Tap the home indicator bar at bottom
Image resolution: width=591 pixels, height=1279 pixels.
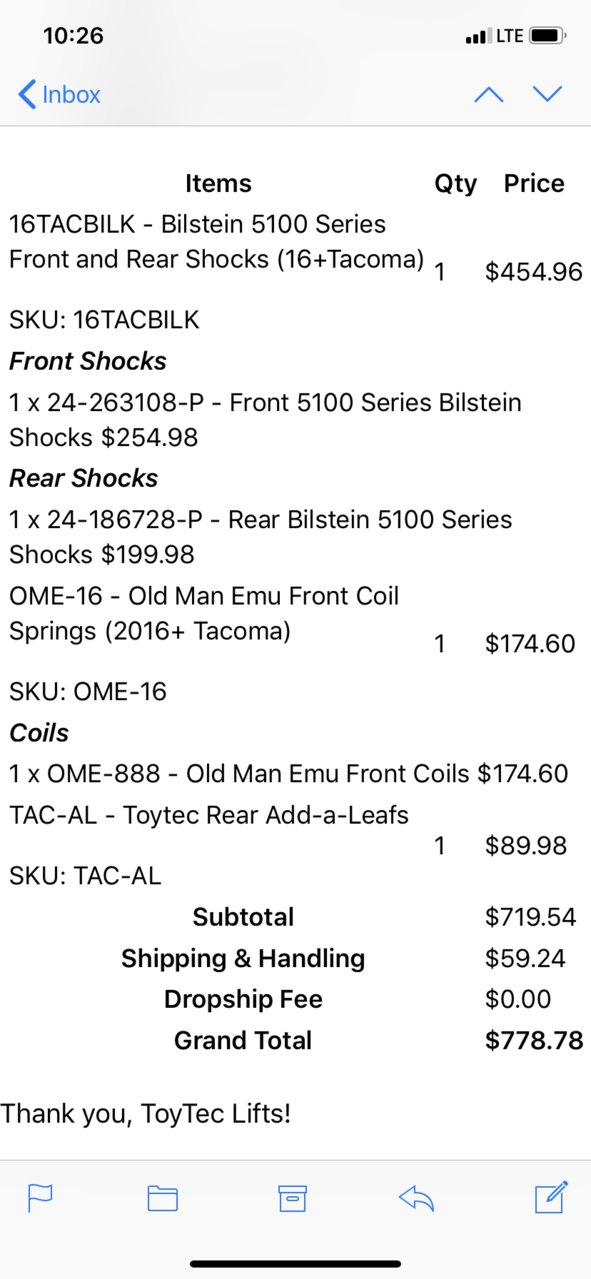[295, 1264]
